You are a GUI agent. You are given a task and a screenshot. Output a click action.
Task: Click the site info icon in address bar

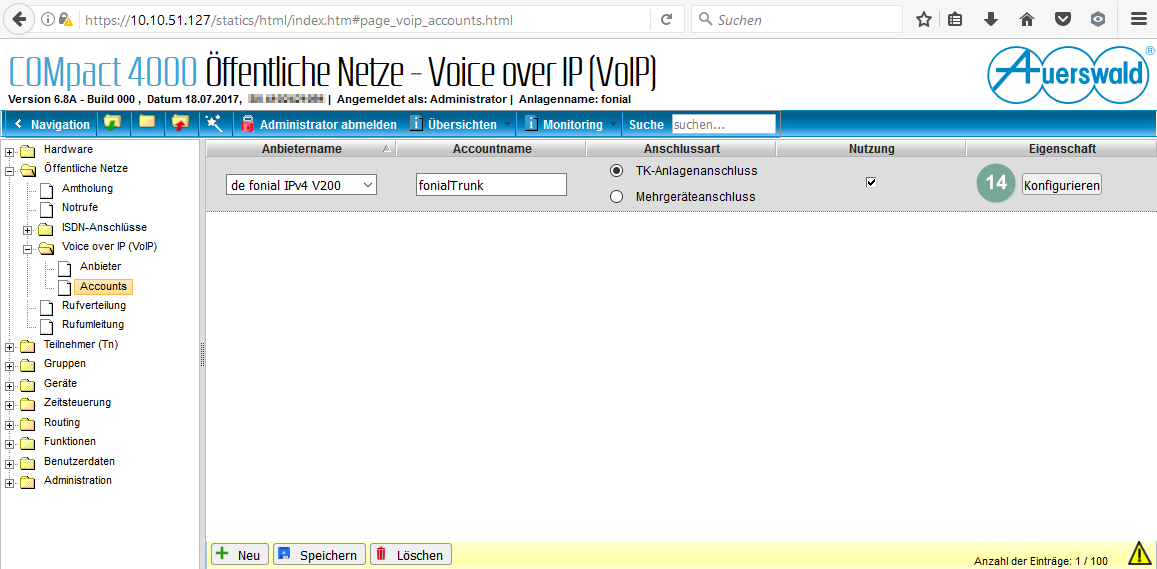[x=48, y=20]
